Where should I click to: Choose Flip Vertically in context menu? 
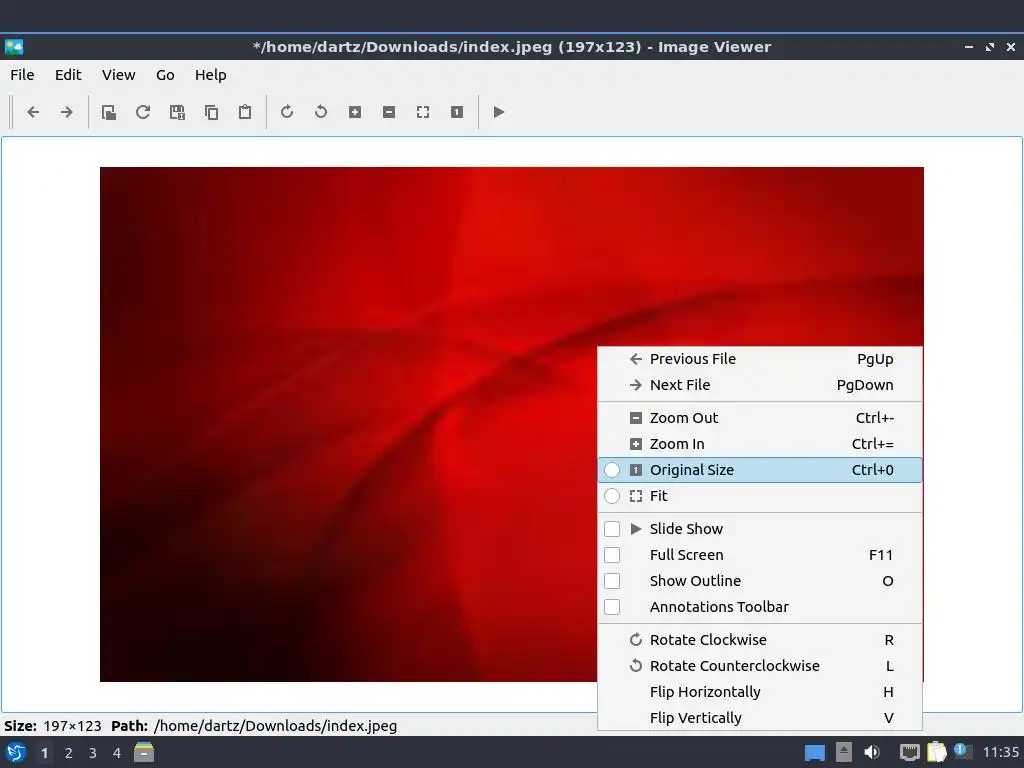[760, 718]
